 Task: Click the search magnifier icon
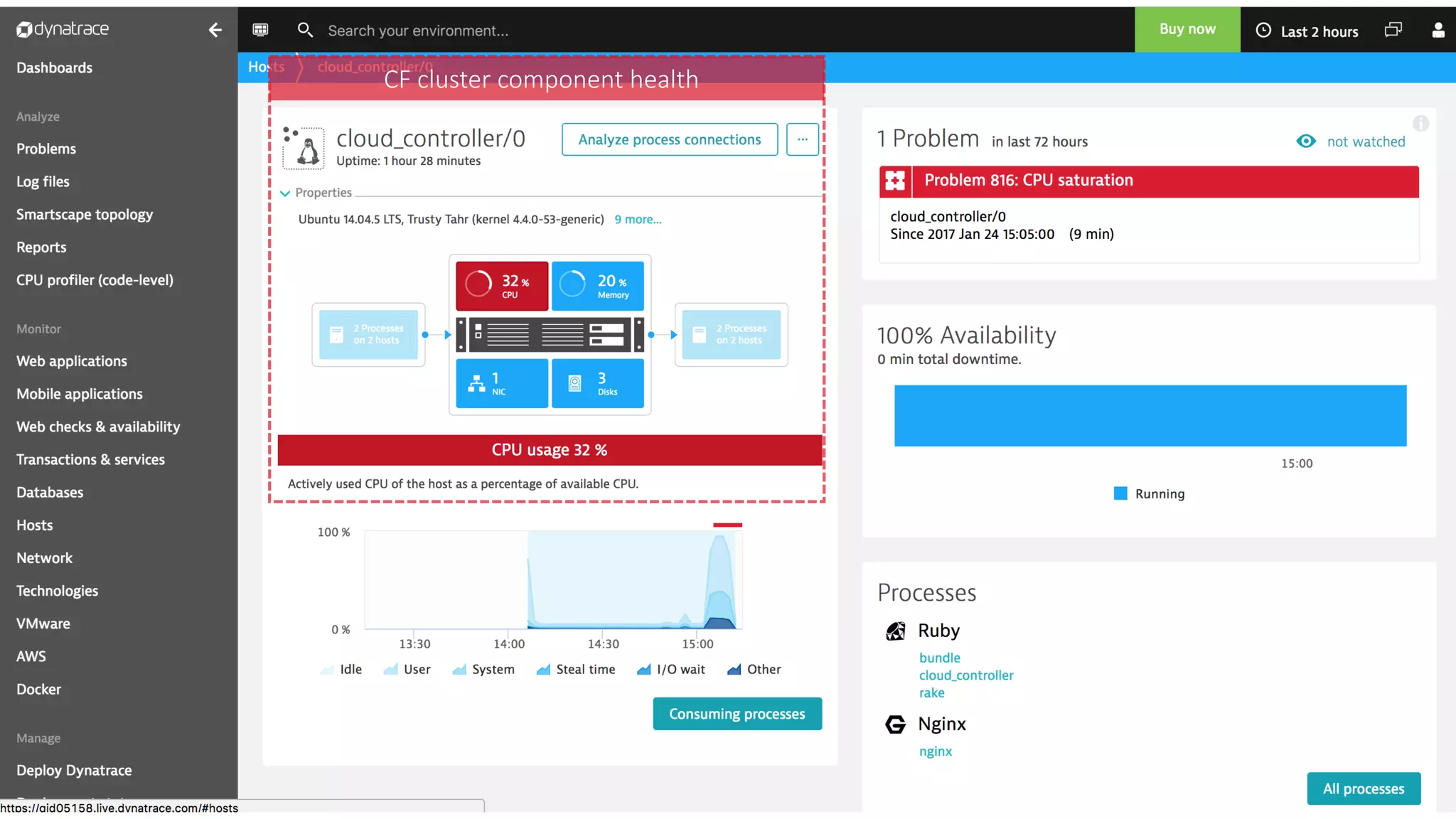[305, 30]
